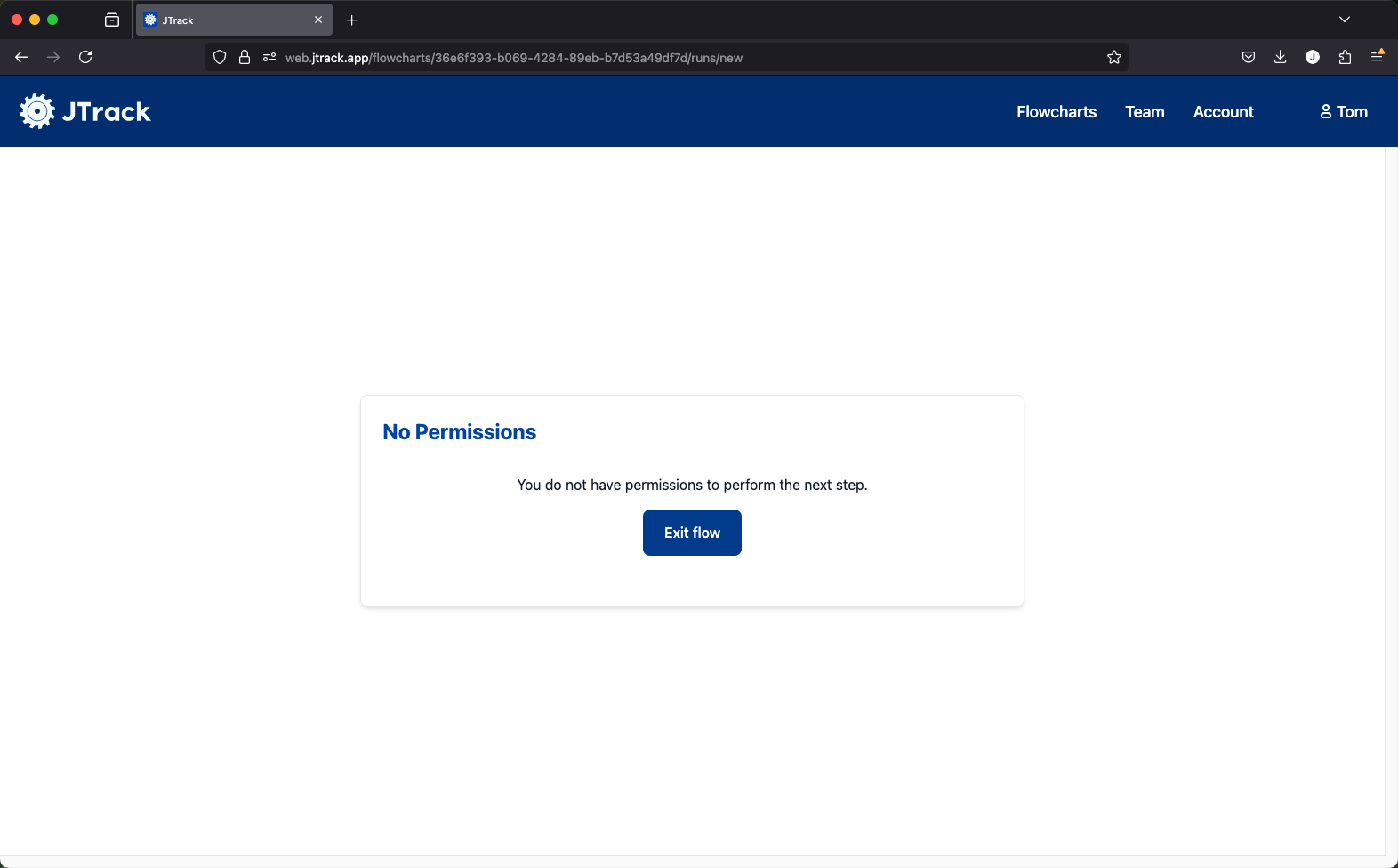Open the Account nav item

pos(1224,112)
